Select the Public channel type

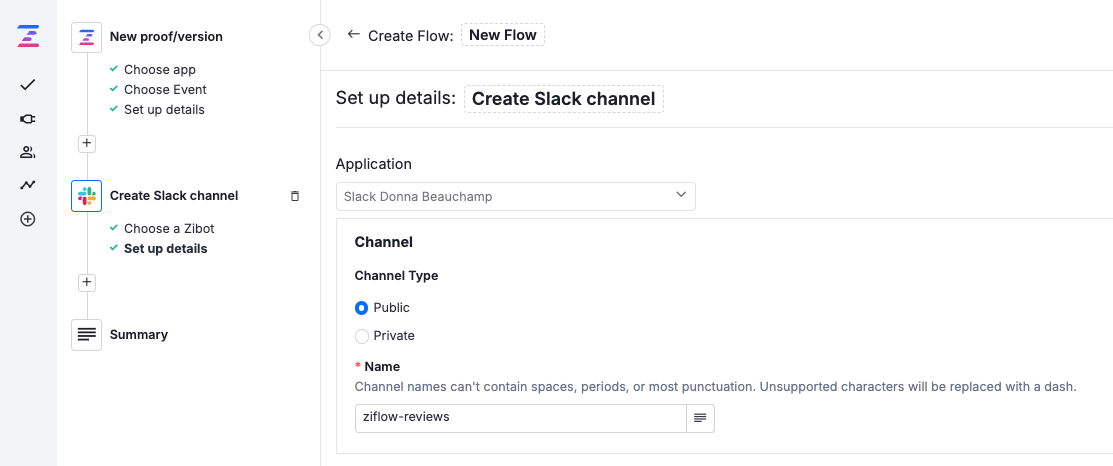pos(361,308)
